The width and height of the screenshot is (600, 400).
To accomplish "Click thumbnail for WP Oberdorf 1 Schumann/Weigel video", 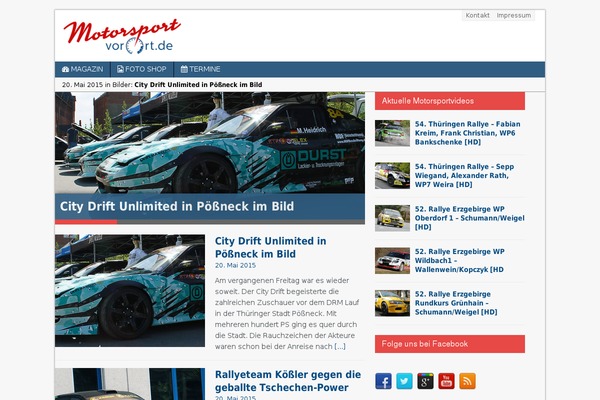I will (x=392, y=218).
